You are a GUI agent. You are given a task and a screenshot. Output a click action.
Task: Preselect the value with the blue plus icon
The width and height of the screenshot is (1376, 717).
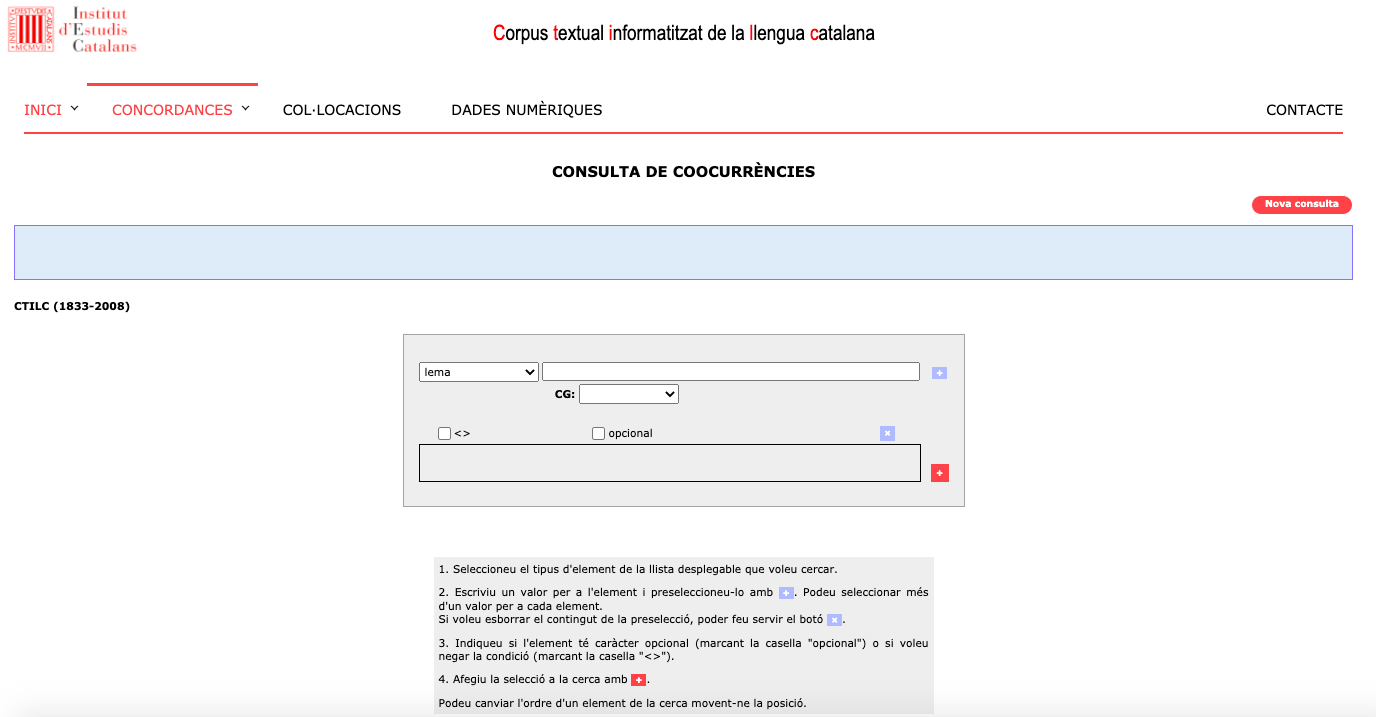pyautogui.click(x=938, y=371)
